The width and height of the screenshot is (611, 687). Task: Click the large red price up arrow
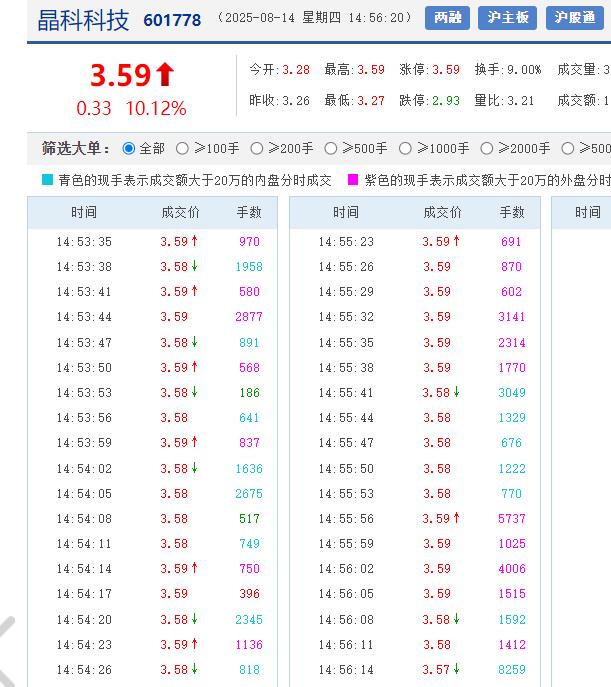pos(165,74)
